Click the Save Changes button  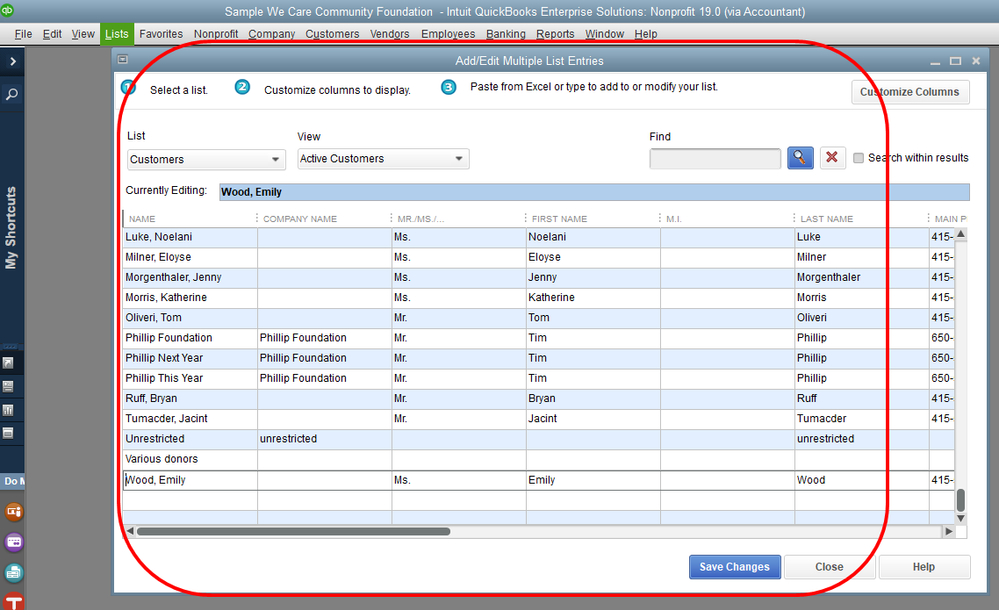735,567
